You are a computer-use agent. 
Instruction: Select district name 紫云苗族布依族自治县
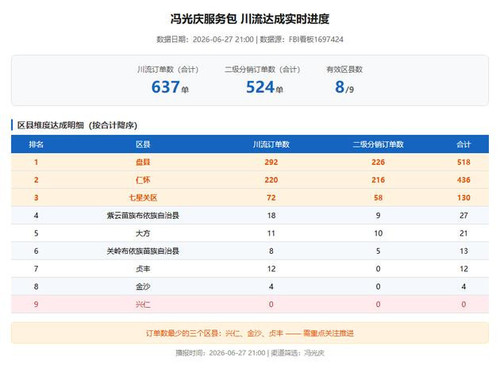tap(143, 215)
